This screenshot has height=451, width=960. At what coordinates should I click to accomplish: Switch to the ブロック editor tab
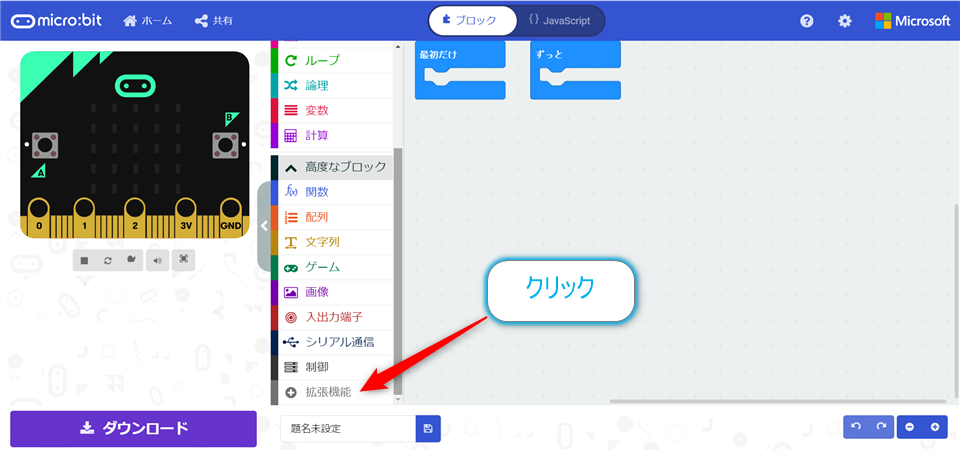coord(472,20)
